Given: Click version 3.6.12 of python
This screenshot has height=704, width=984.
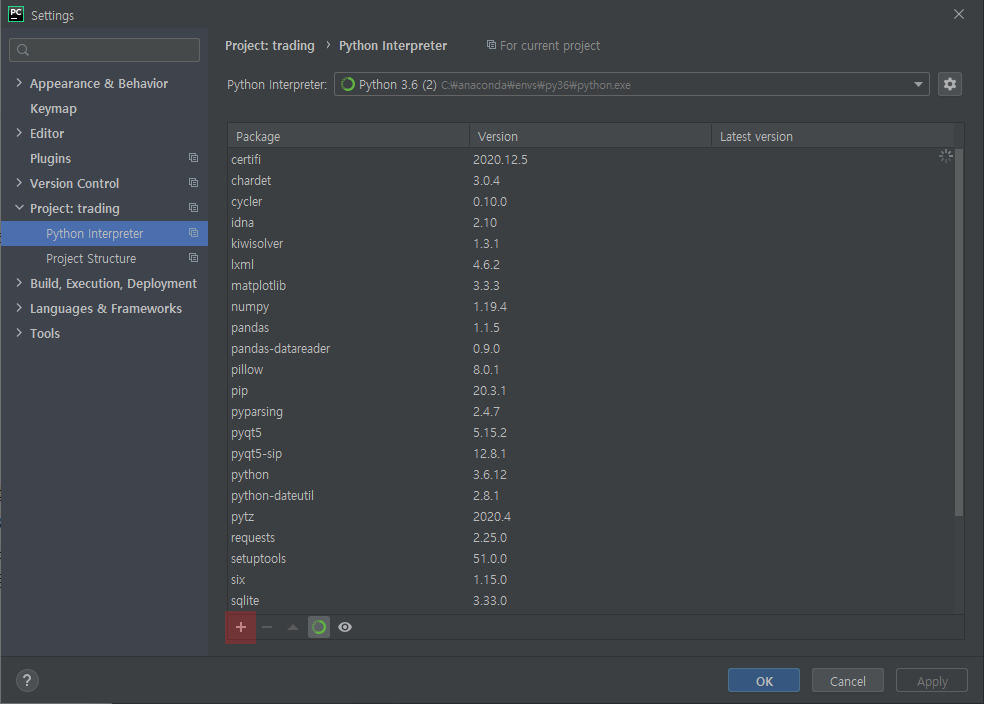Looking at the screenshot, I should (489, 475).
